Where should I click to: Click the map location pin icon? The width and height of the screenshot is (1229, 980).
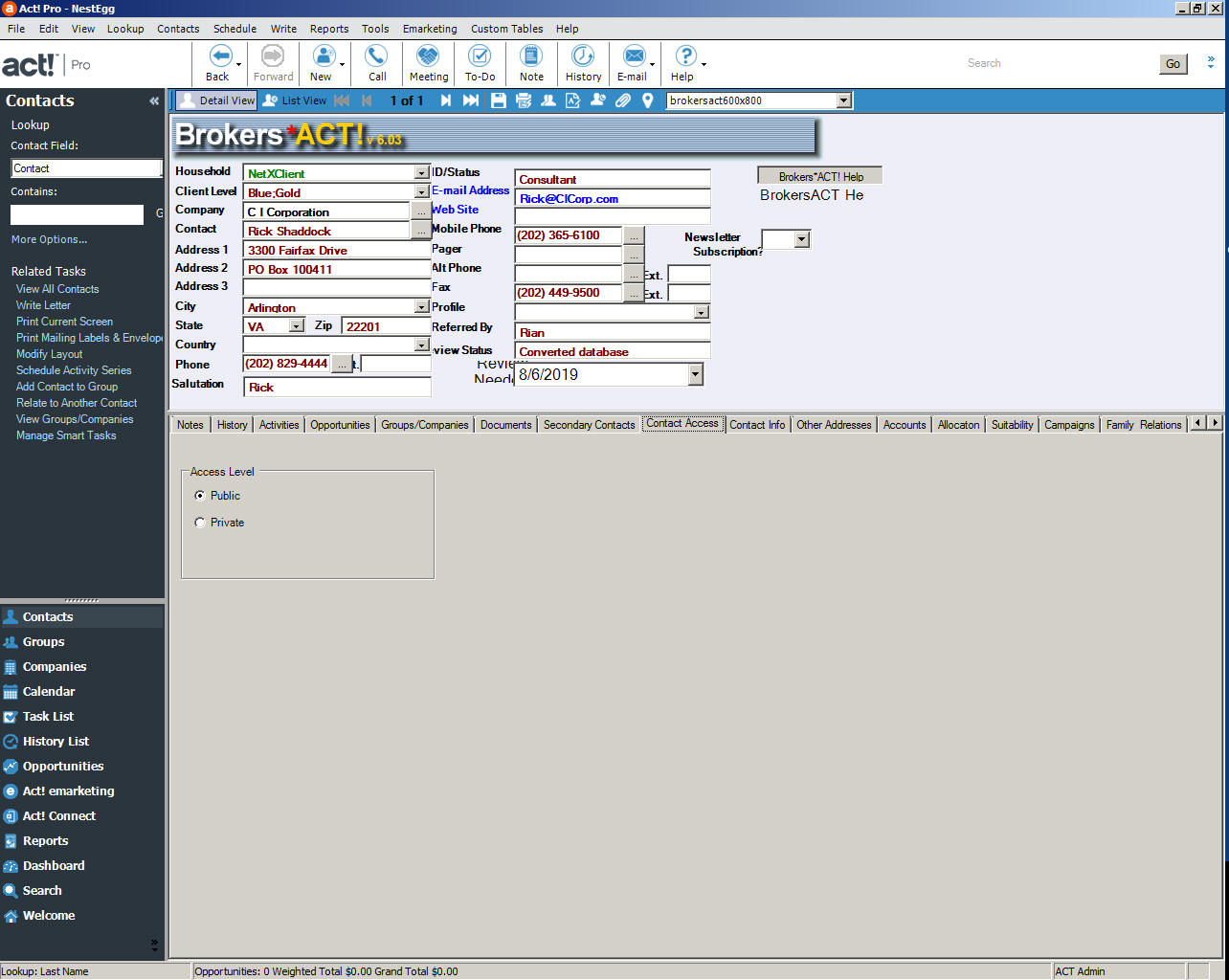click(648, 100)
